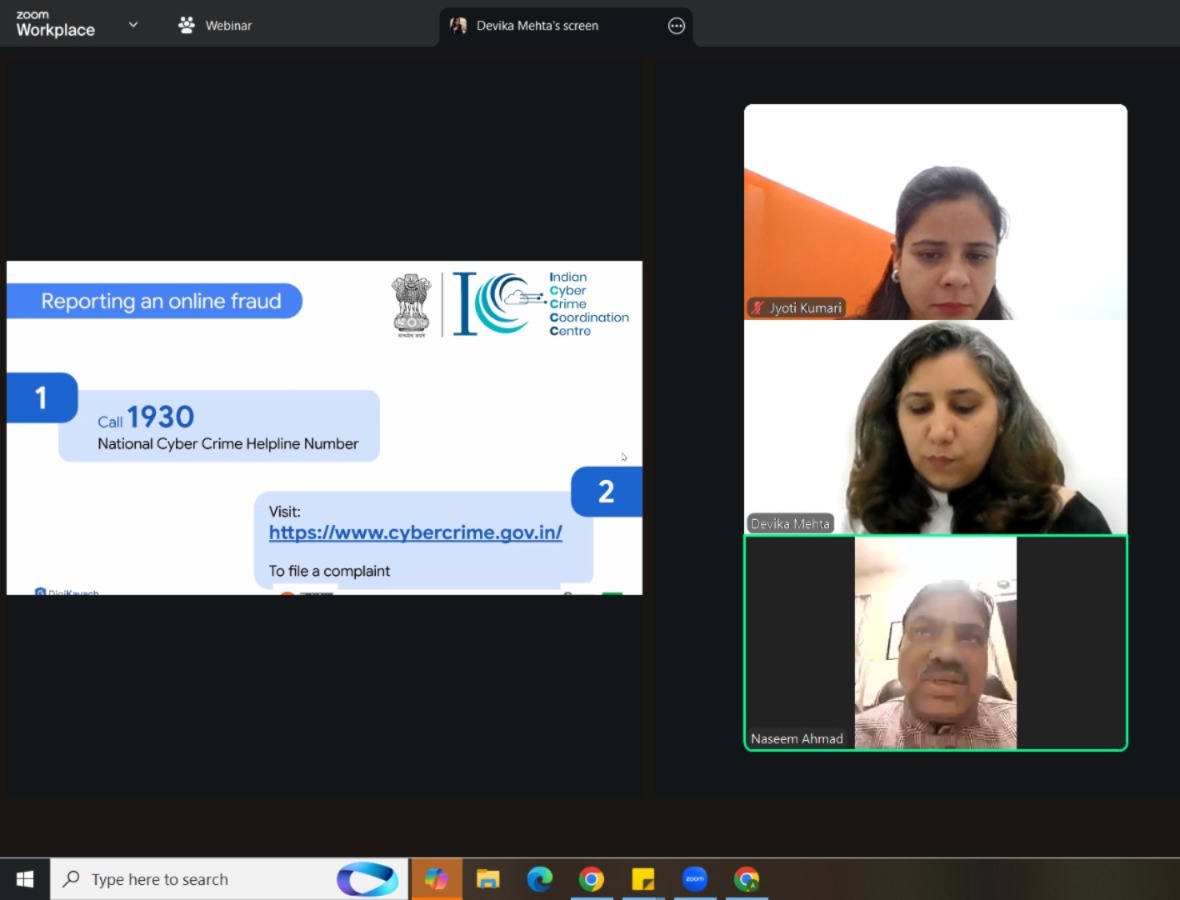Select Devika Mehta's video tile

tap(935, 427)
